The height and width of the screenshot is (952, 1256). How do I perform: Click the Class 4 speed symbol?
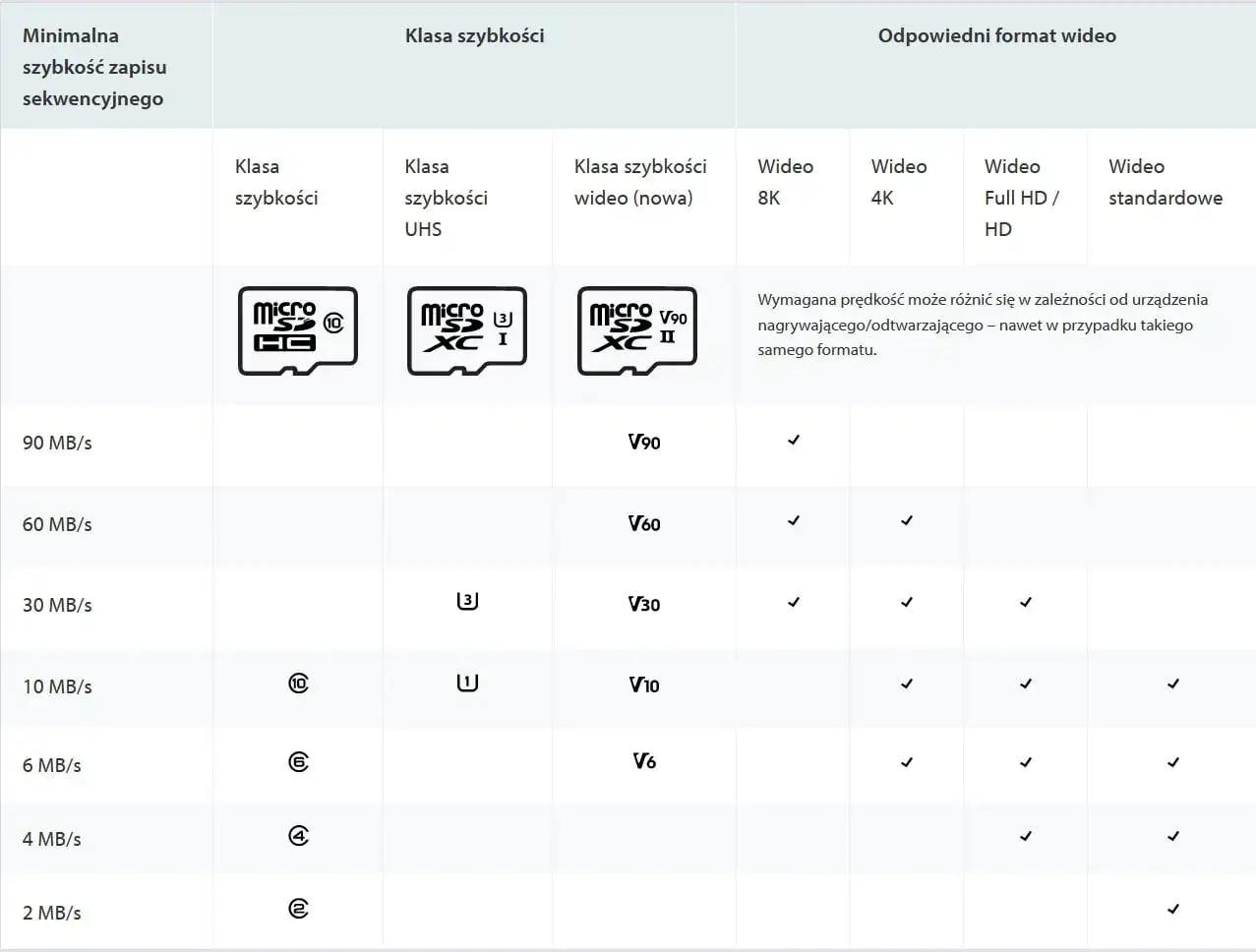[299, 836]
